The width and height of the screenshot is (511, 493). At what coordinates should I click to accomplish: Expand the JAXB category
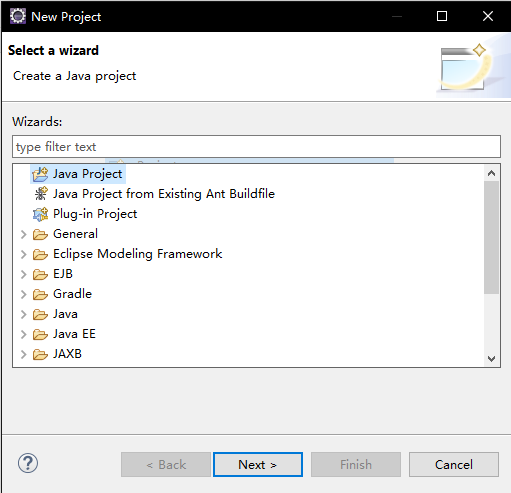(23, 354)
